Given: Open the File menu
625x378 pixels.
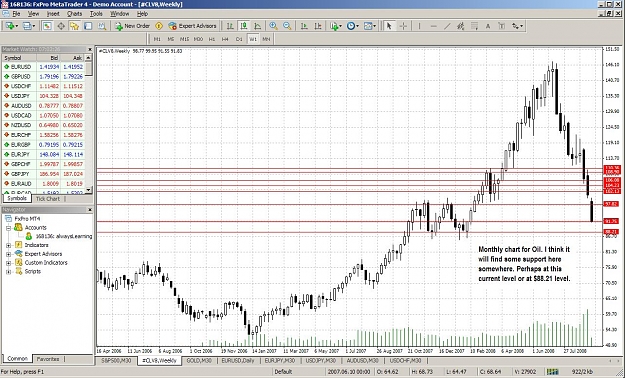Looking at the screenshot, I should click(x=16, y=14).
